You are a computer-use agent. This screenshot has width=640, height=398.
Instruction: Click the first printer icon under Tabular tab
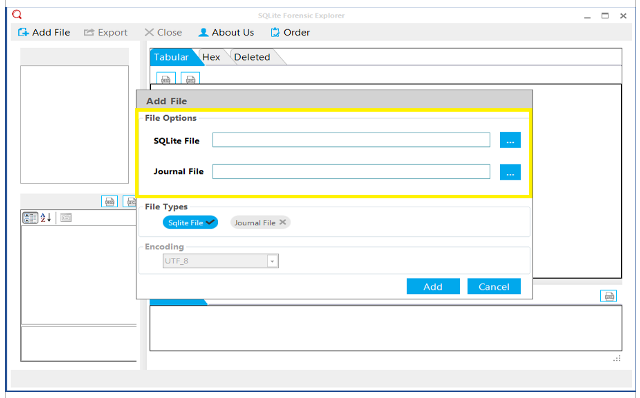166,79
